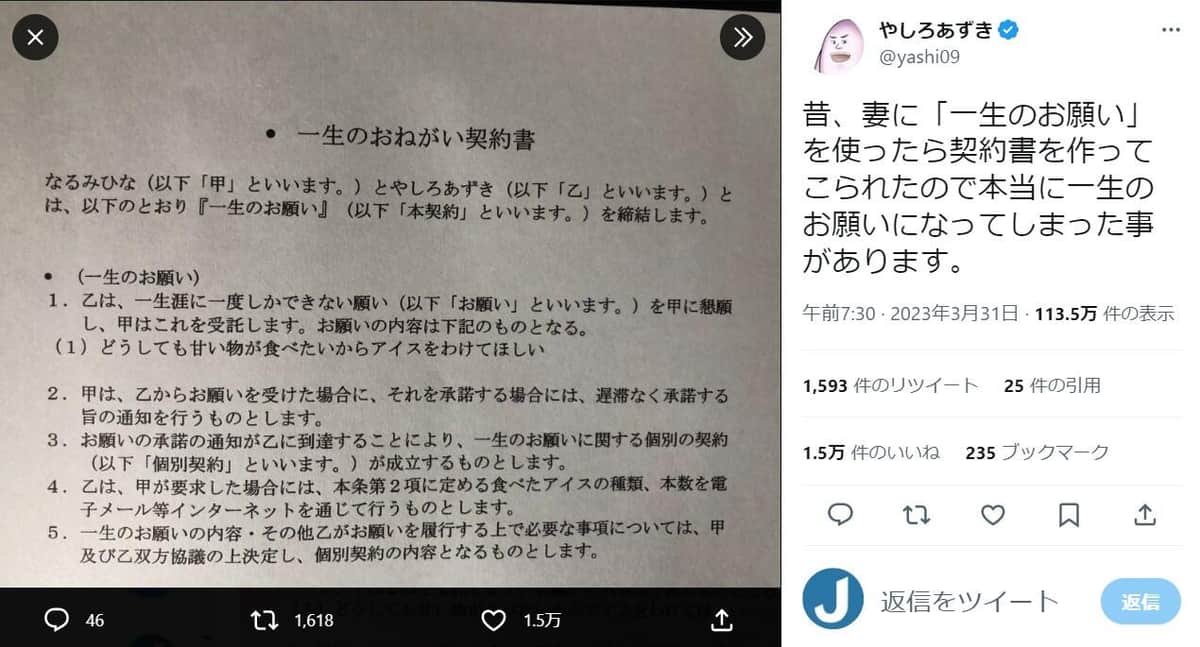Close the image viewer with X icon
Image resolution: width=1200 pixels, height=647 pixels.
35,37
